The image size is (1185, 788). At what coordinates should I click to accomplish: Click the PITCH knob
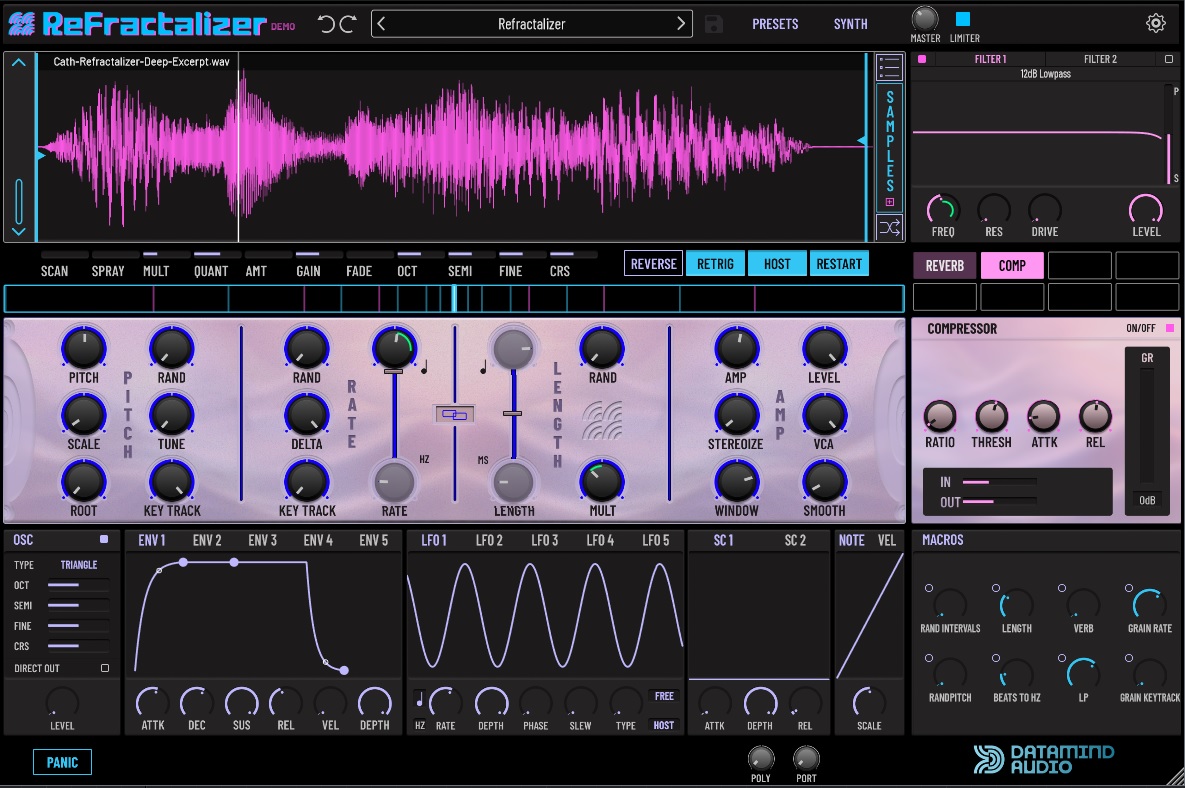coord(84,348)
